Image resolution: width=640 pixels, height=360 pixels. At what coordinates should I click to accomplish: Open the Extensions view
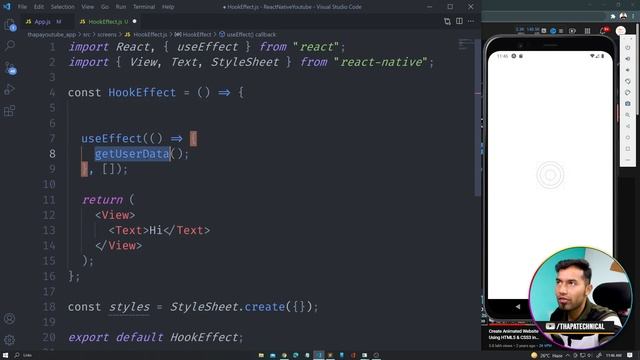10,111
